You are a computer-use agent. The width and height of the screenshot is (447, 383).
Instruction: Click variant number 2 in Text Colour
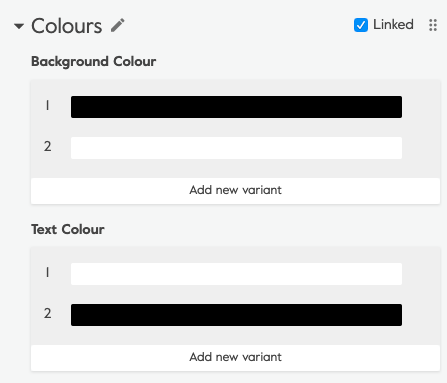coord(47,313)
